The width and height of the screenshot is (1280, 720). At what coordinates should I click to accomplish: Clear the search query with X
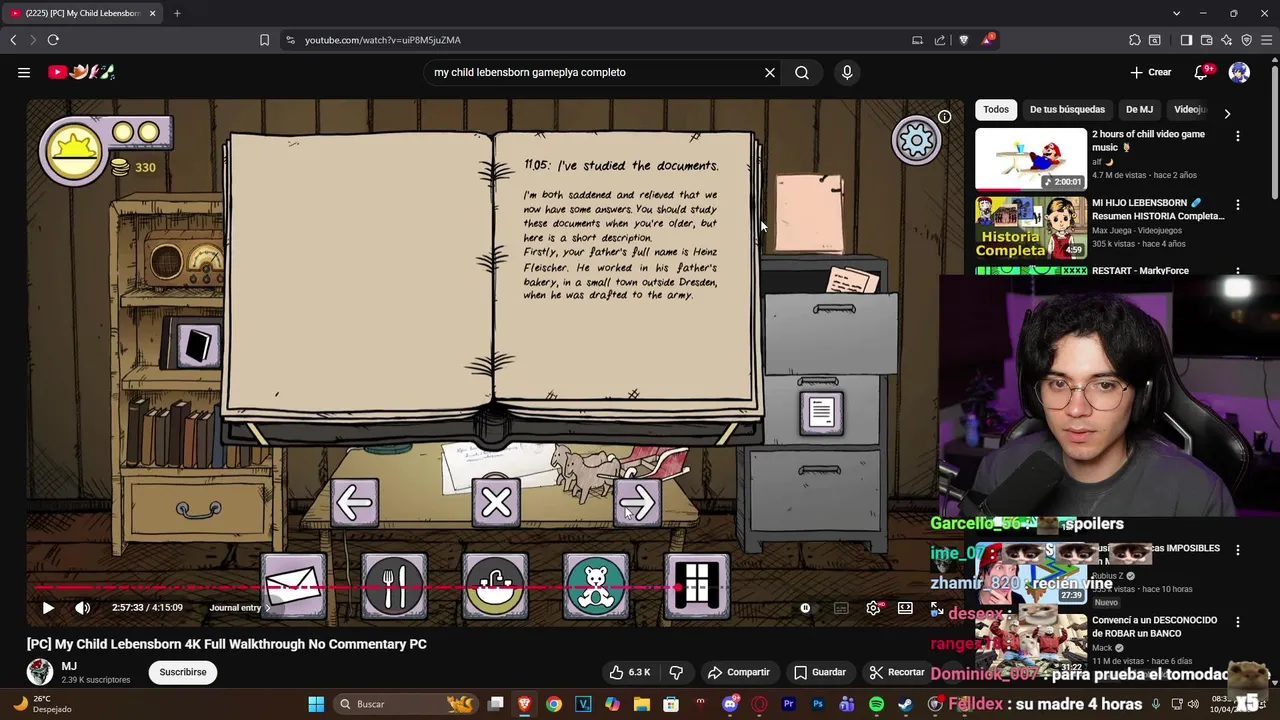pos(770,72)
